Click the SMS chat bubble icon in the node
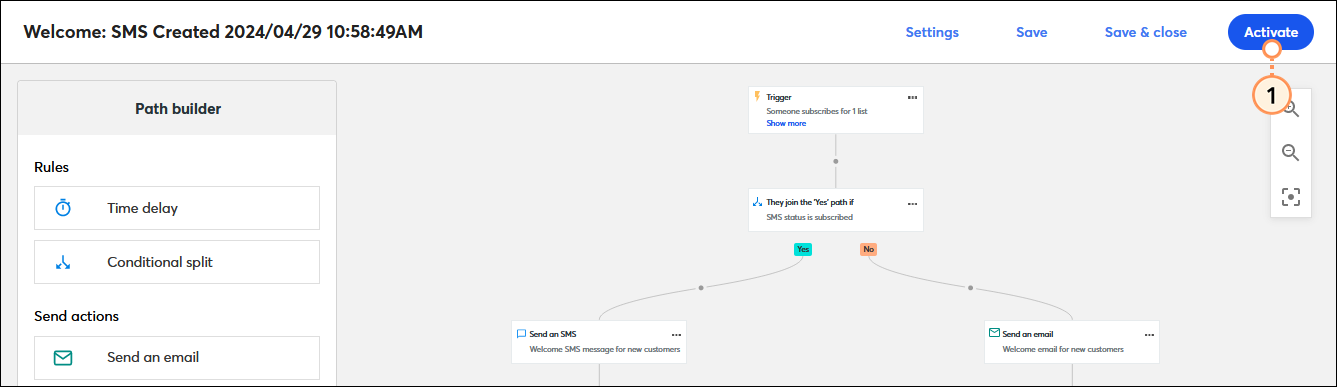1337x387 pixels. pyautogui.click(x=521, y=333)
